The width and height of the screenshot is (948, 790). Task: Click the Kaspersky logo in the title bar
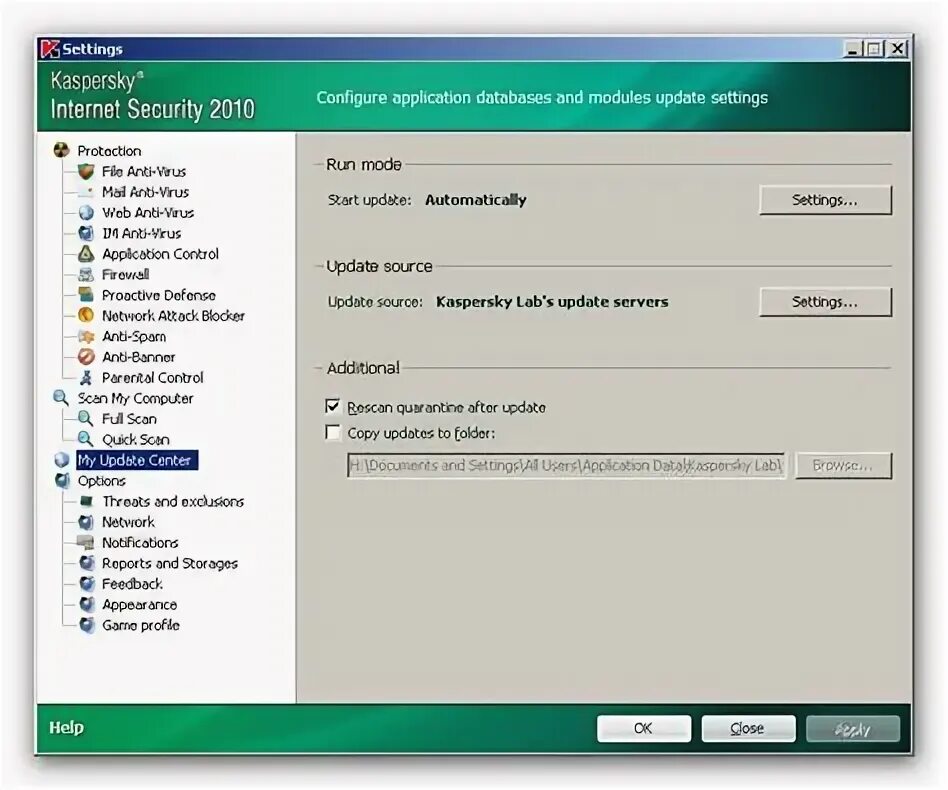tap(50, 48)
